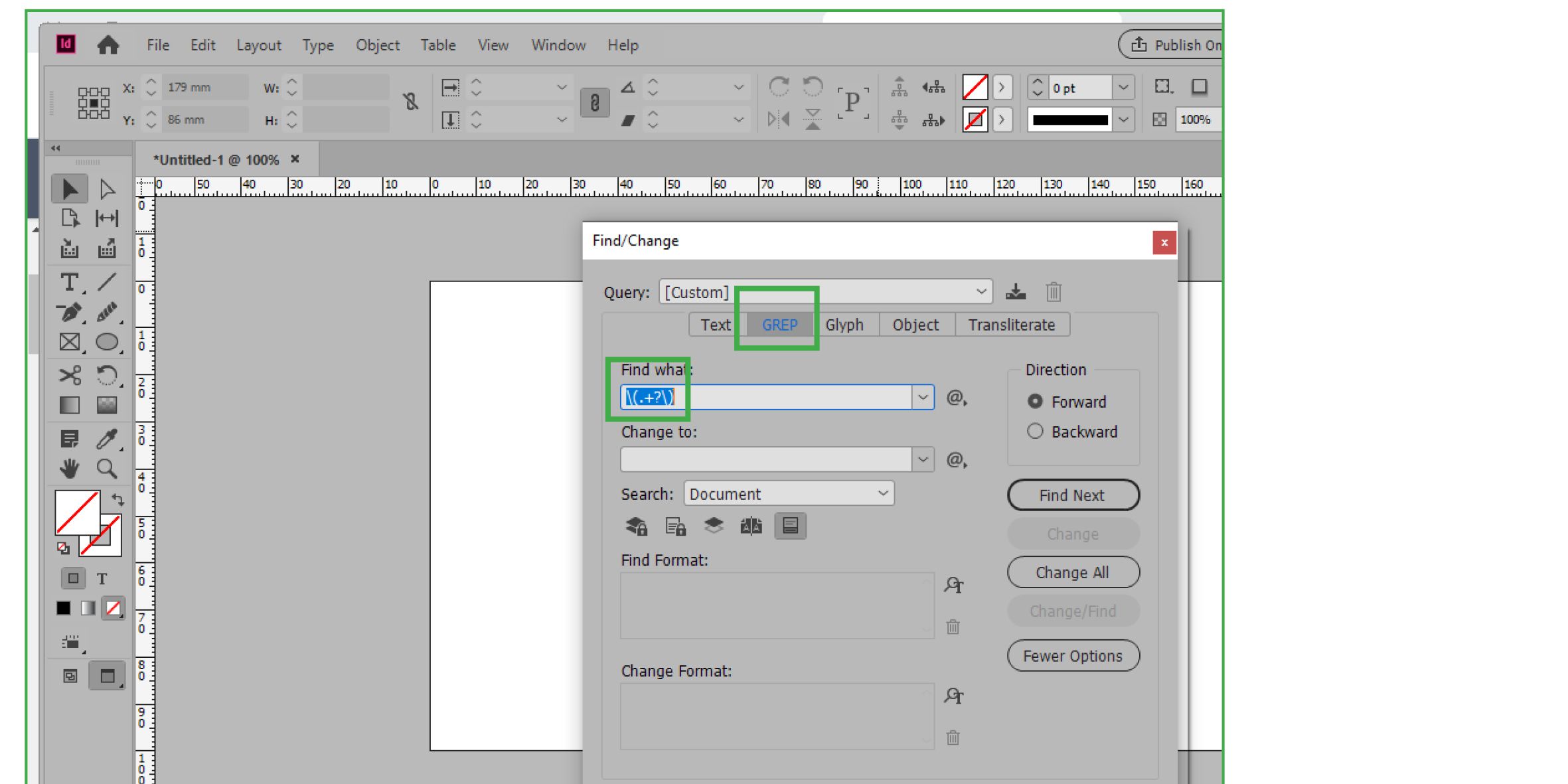1568x784 pixels.
Task: Open the Query dropdown list
Action: coord(980,292)
